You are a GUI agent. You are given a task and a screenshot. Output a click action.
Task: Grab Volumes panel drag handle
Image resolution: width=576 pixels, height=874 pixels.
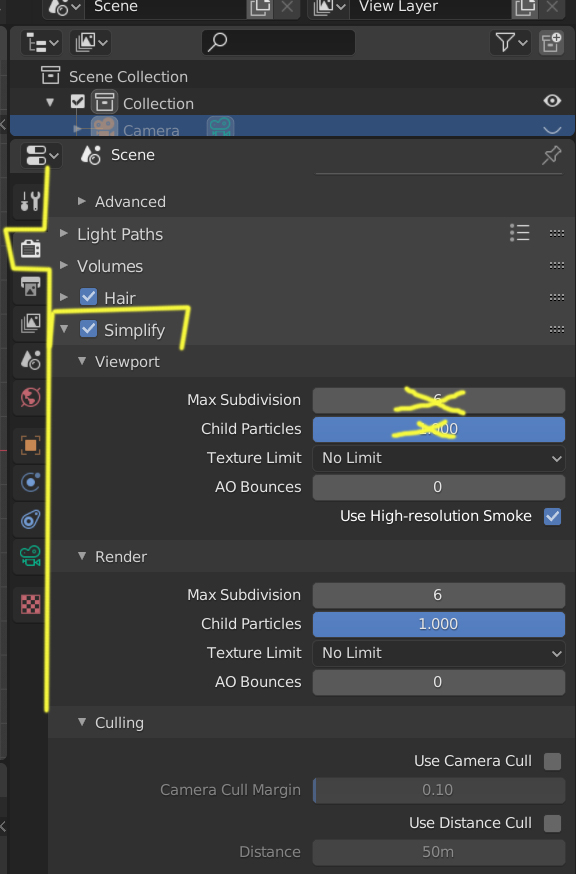click(556, 266)
